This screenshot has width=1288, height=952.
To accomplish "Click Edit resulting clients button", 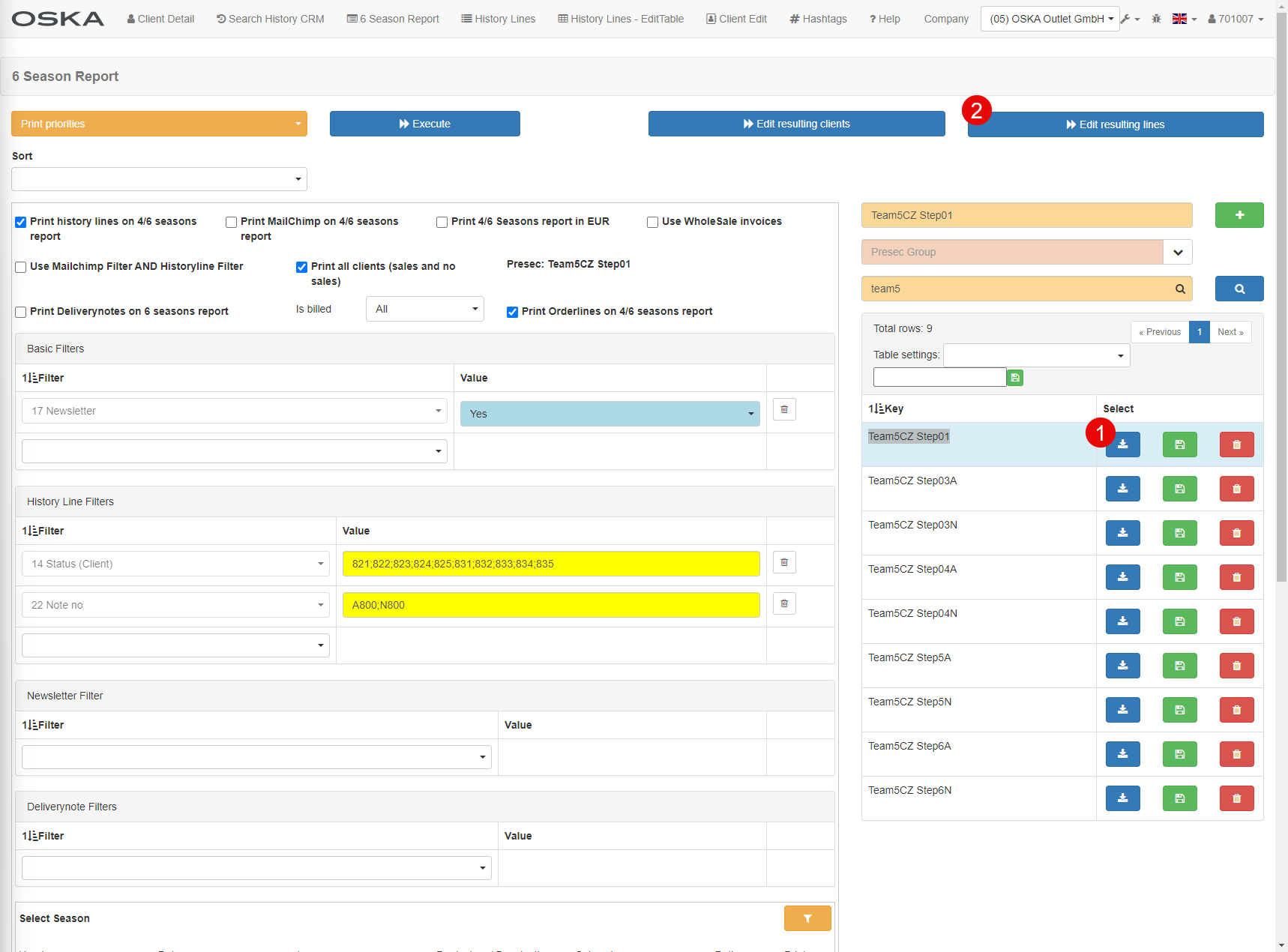I will pos(796,124).
